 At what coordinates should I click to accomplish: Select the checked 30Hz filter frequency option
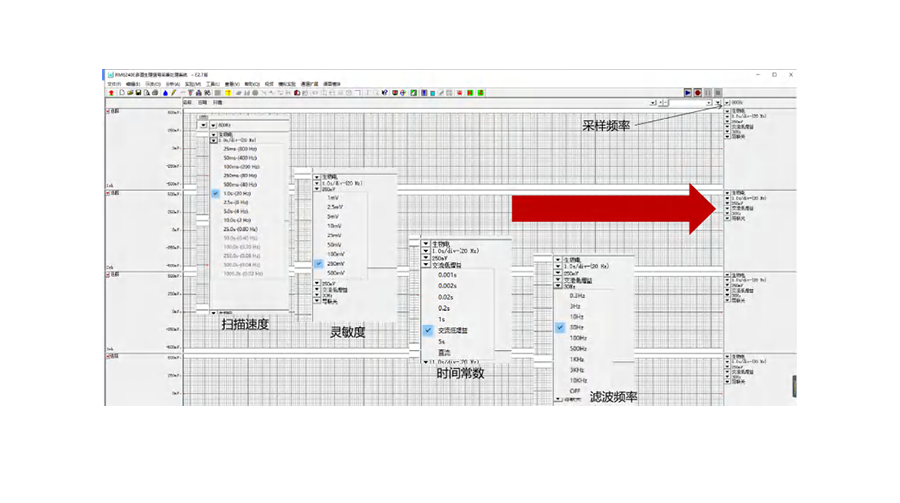click(577, 327)
